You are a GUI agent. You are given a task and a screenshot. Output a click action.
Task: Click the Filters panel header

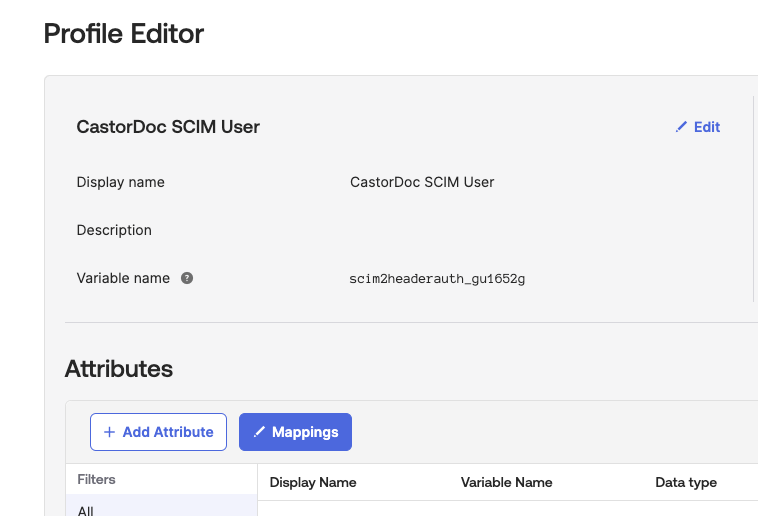click(97, 480)
